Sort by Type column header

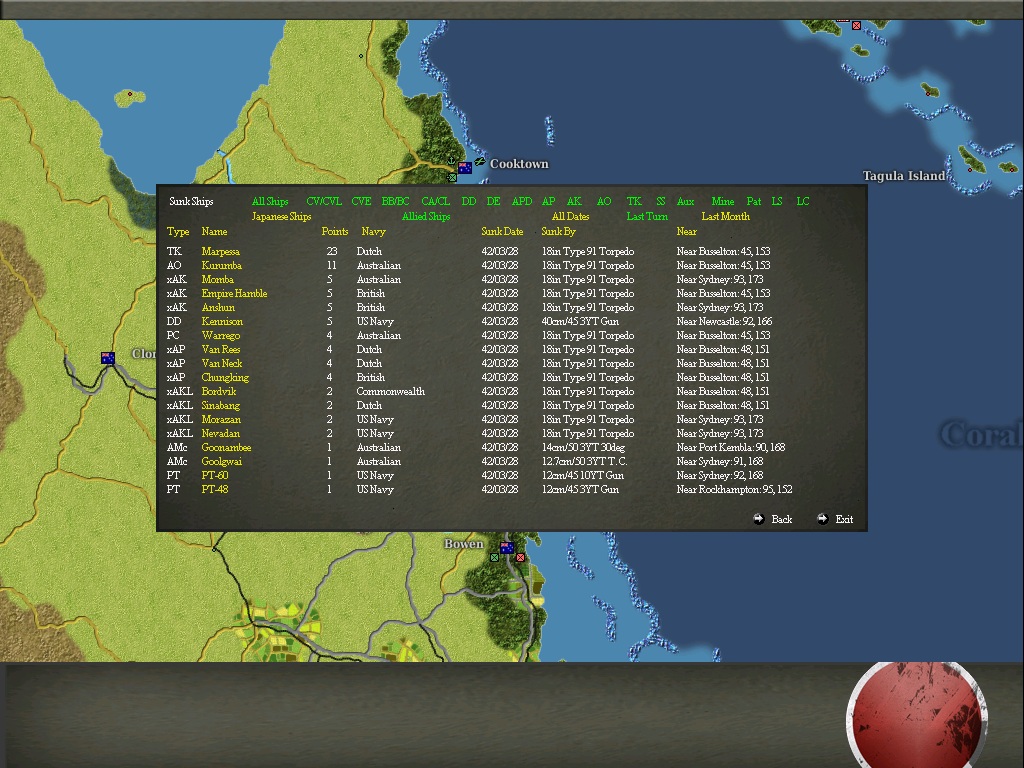178,231
